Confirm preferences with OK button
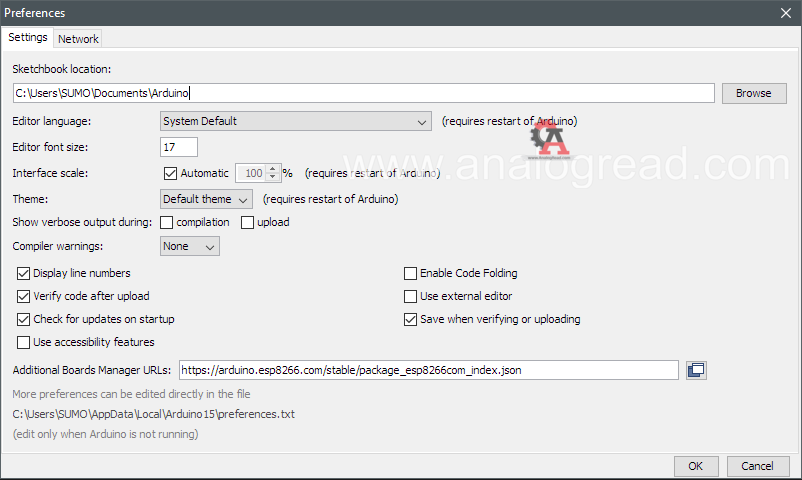Image resolution: width=802 pixels, height=480 pixels. pos(696,466)
